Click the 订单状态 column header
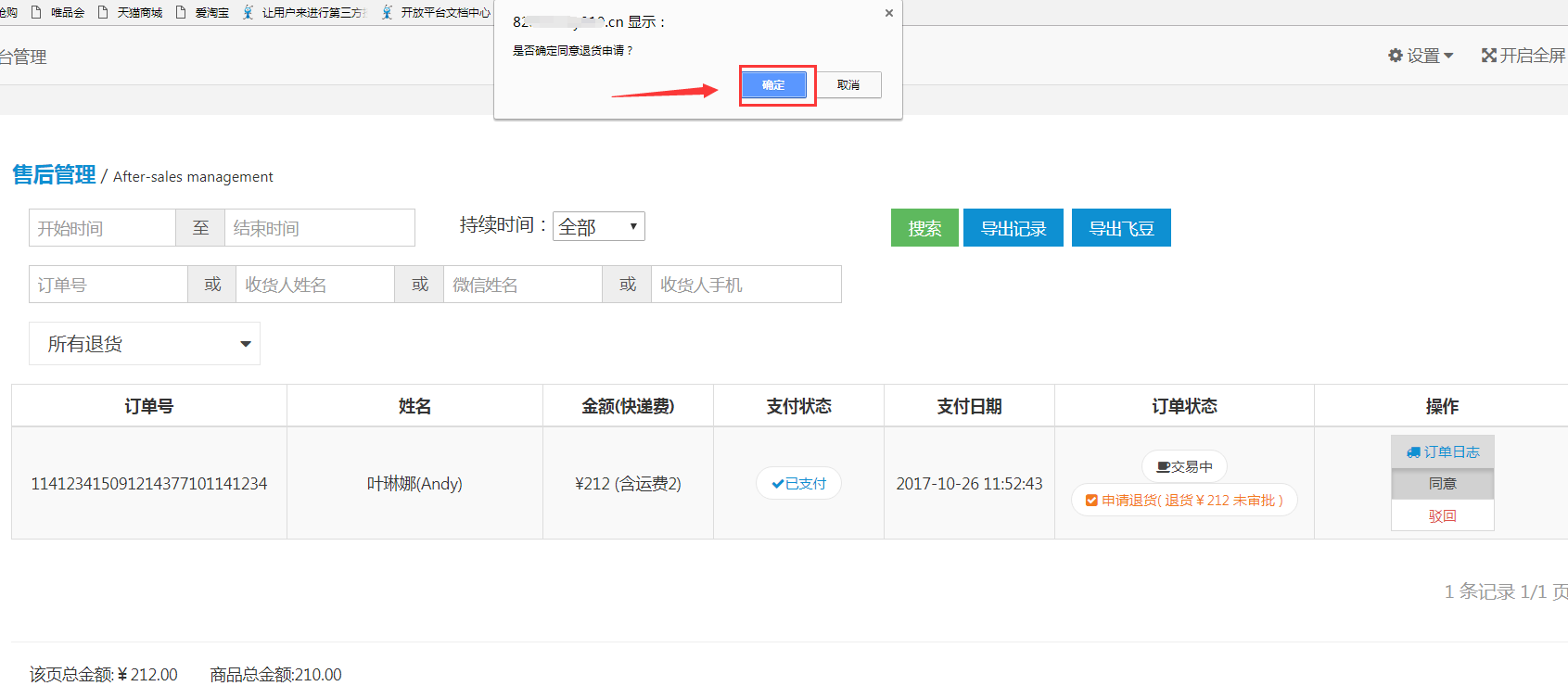The width and height of the screenshot is (1568, 686). 1184,406
